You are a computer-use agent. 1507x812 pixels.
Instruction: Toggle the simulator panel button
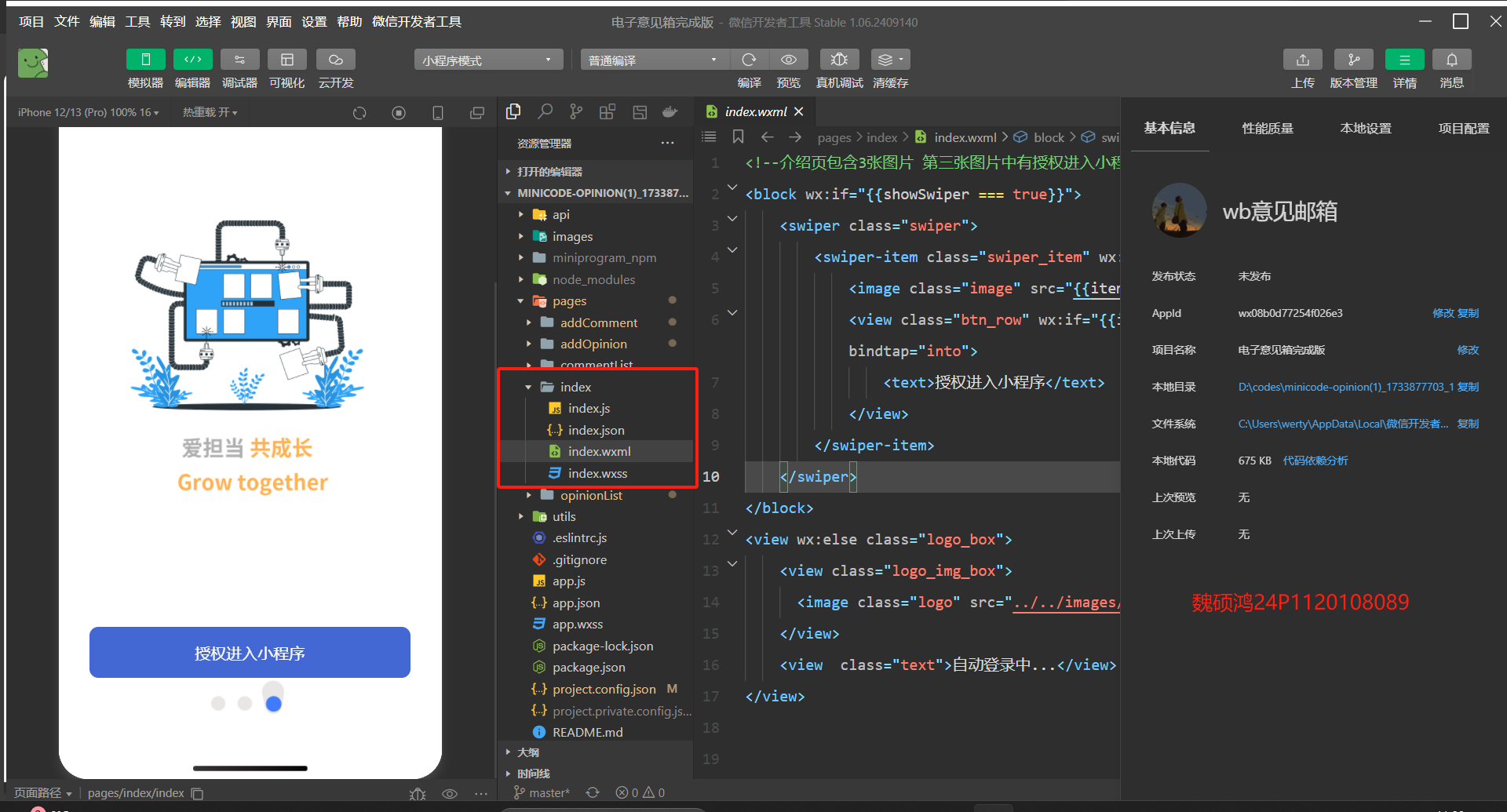pos(145,60)
